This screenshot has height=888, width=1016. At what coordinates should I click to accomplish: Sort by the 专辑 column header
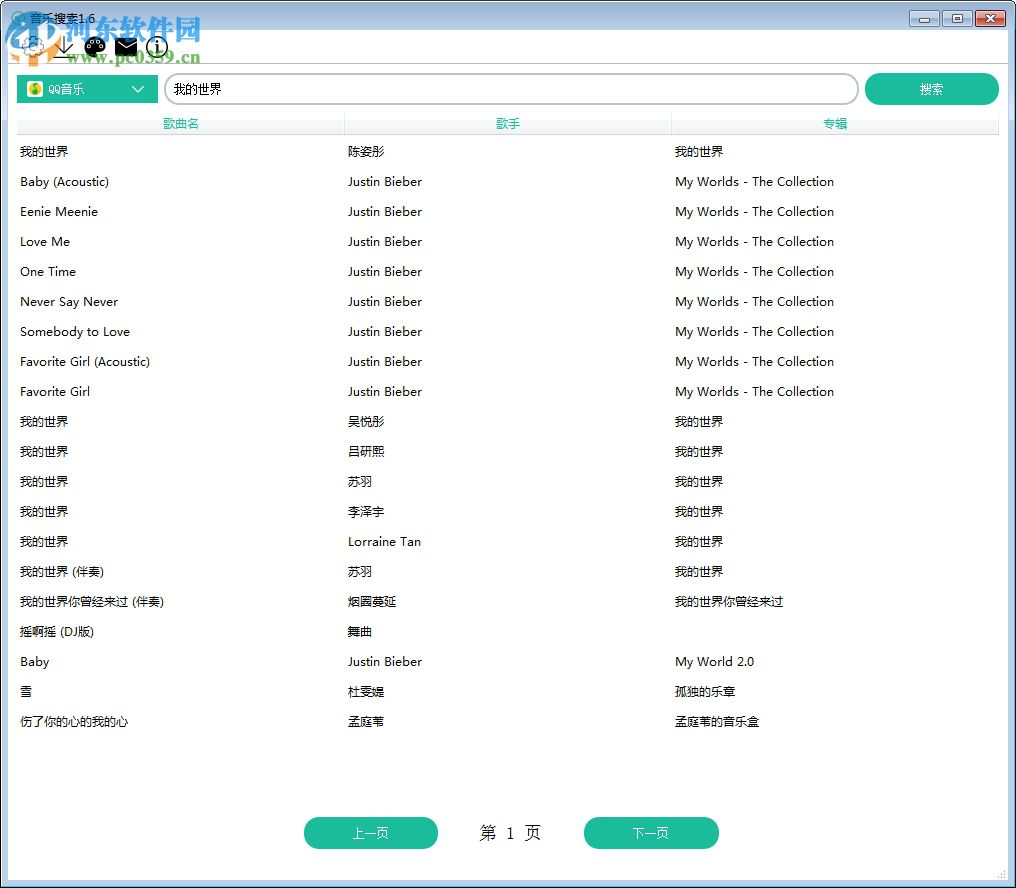pos(835,123)
